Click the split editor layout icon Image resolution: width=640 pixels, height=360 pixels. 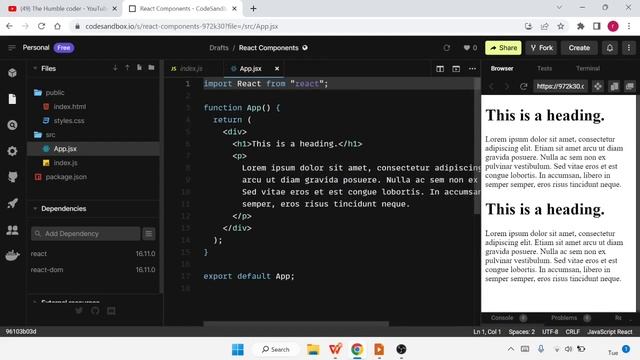tap(440, 69)
